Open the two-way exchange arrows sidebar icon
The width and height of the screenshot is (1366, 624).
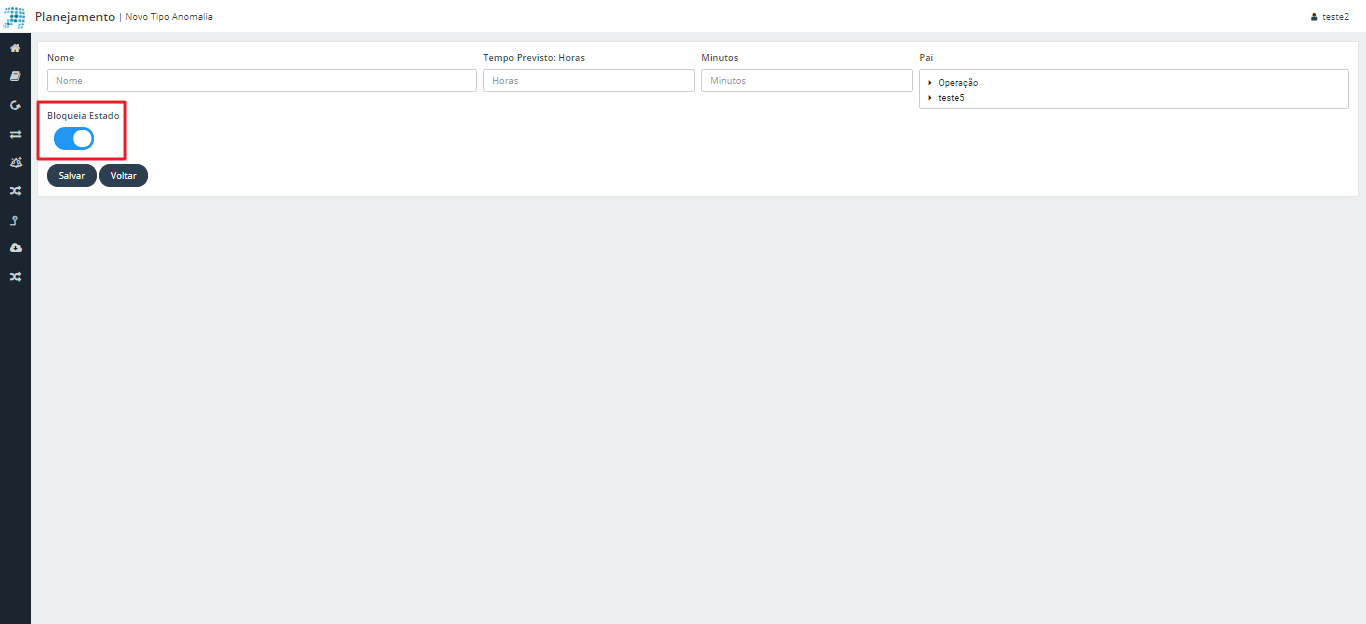coord(15,134)
